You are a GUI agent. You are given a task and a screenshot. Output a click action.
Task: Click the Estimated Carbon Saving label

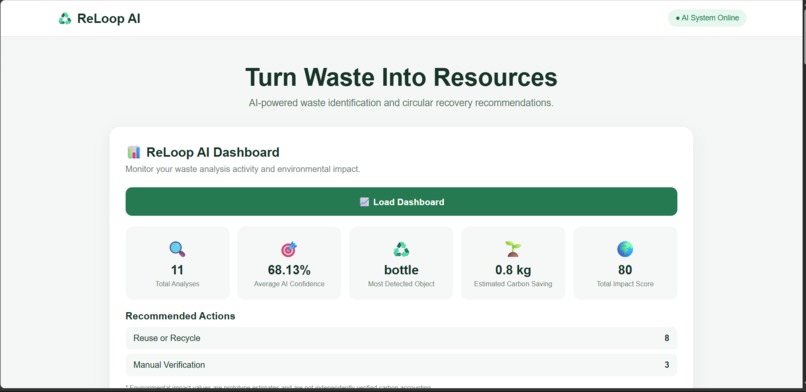click(513, 284)
